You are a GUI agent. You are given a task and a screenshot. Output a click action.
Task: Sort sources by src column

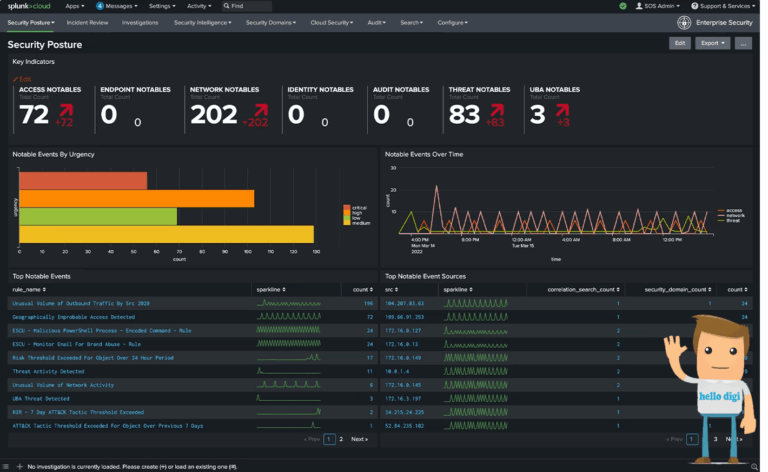[x=391, y=289]
